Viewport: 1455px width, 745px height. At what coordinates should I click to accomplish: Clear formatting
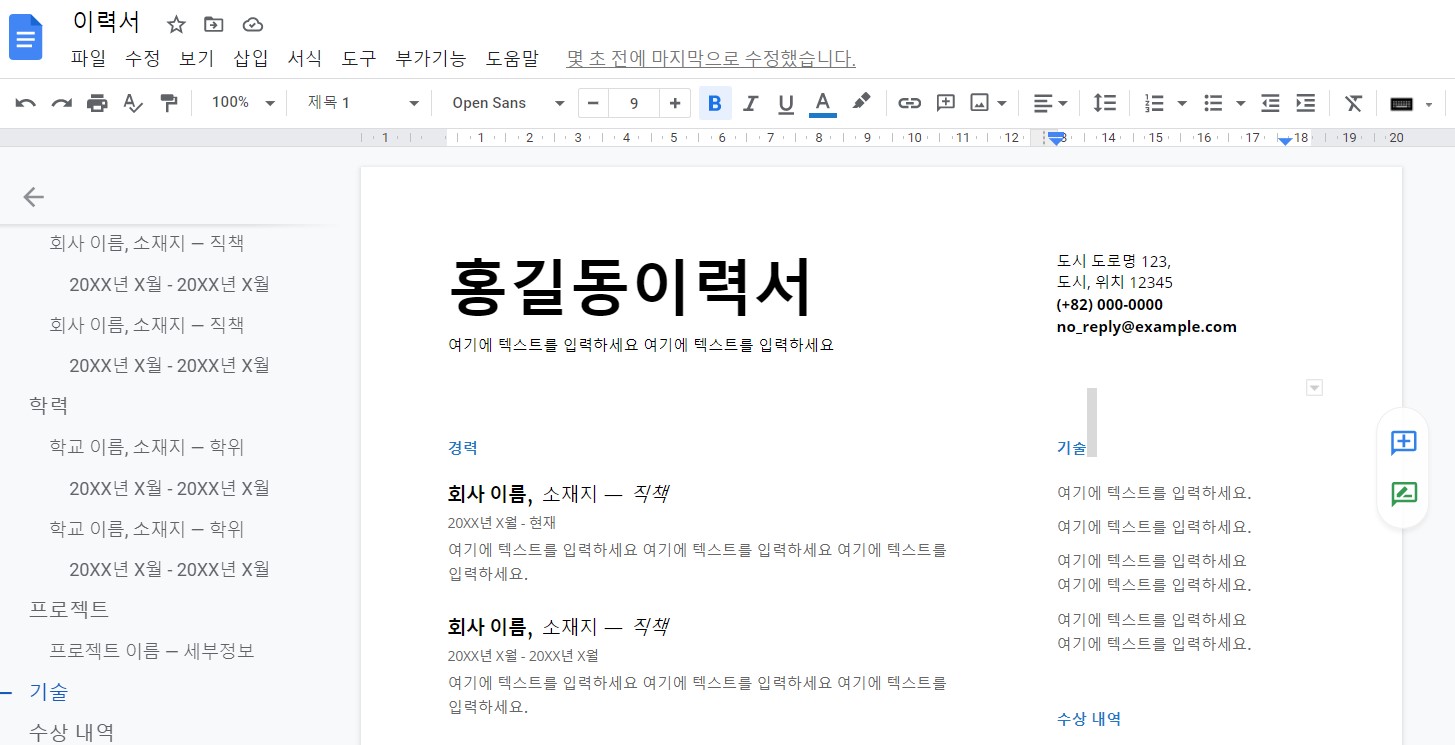click(x=1353, y=103)
